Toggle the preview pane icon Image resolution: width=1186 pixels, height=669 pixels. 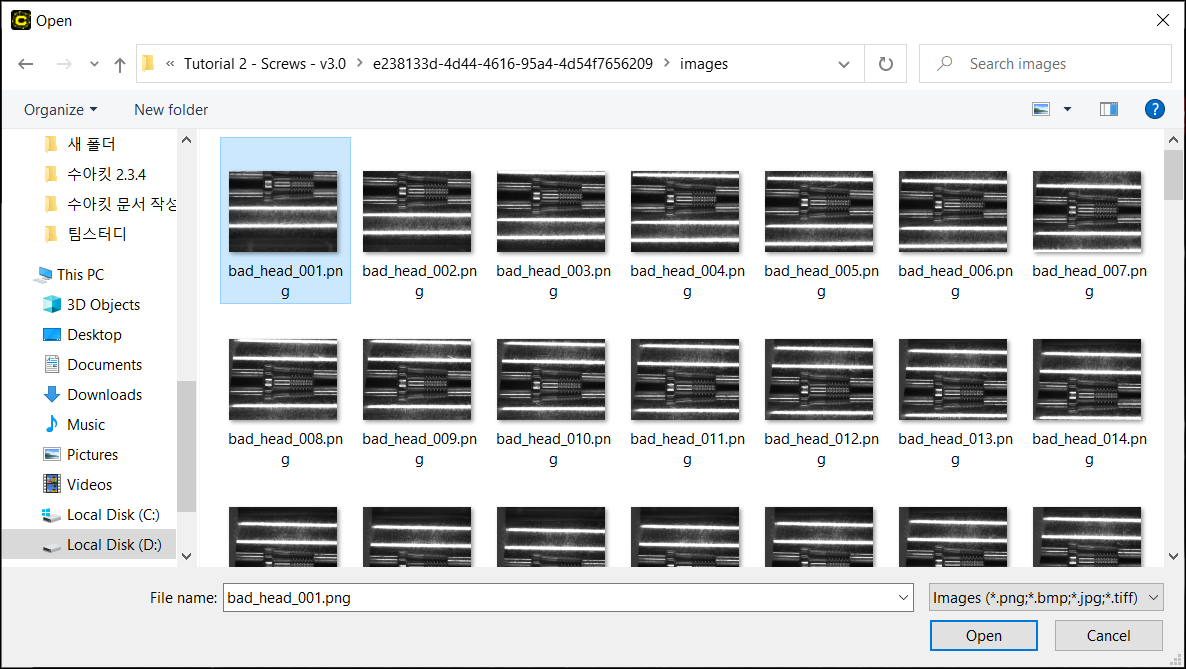[x=1108, y=109]
